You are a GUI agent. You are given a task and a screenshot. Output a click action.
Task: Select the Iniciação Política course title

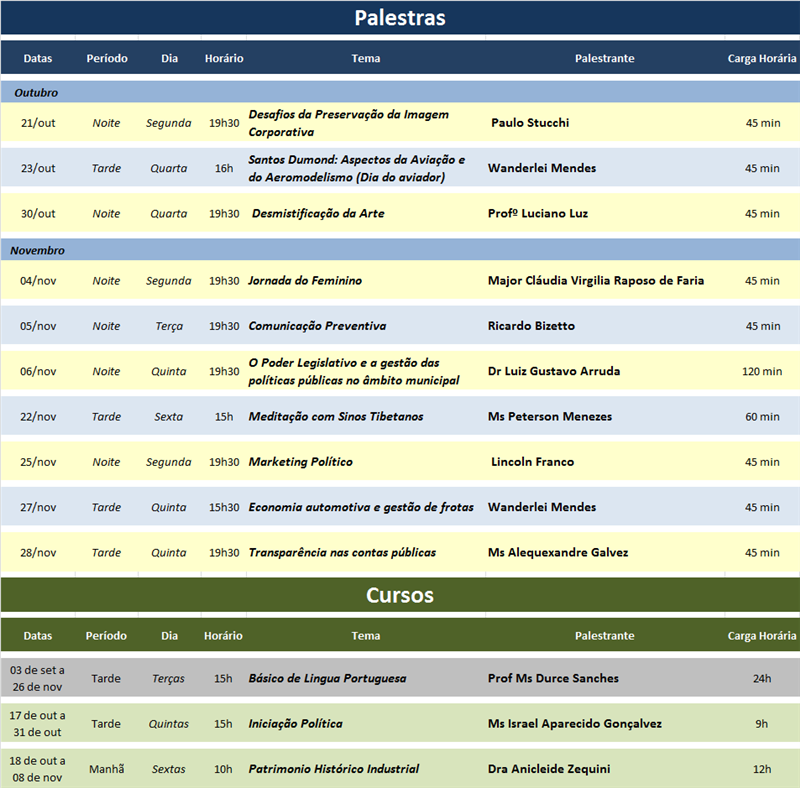pos(295,724)
